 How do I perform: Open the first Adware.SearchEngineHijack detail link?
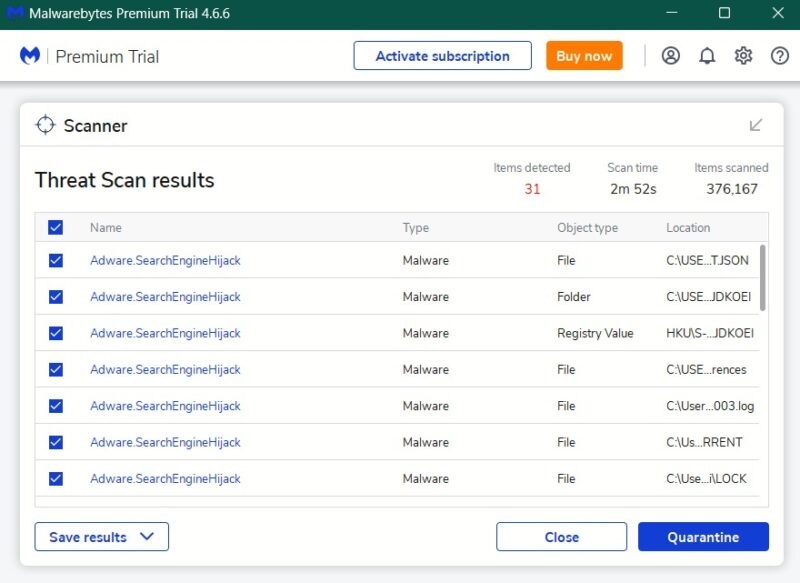[165, 260]
